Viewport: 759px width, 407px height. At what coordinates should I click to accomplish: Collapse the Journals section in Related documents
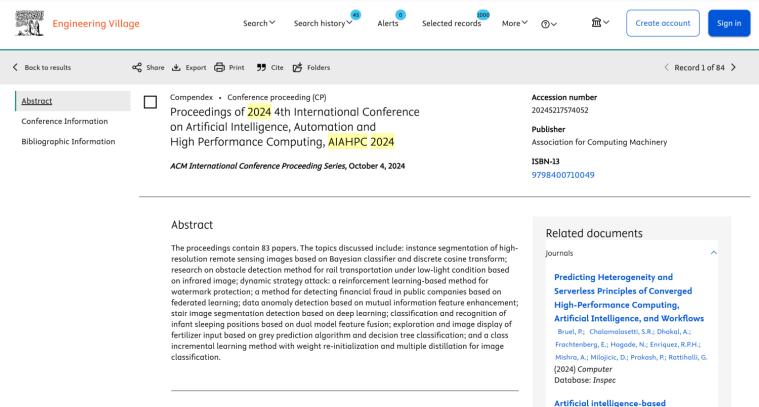pos(713,254)
